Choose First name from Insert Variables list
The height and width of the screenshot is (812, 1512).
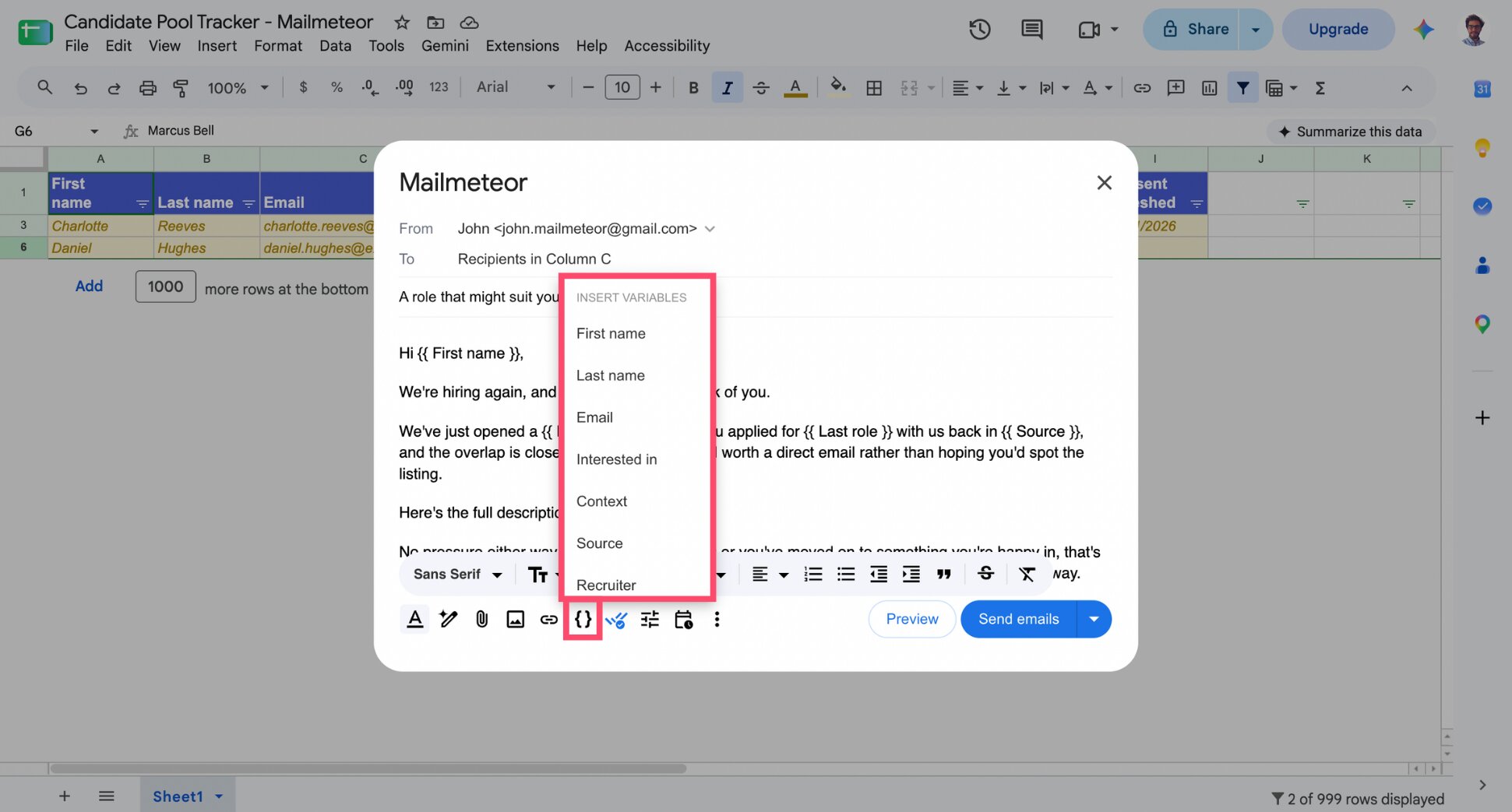[x=611, y=333]
